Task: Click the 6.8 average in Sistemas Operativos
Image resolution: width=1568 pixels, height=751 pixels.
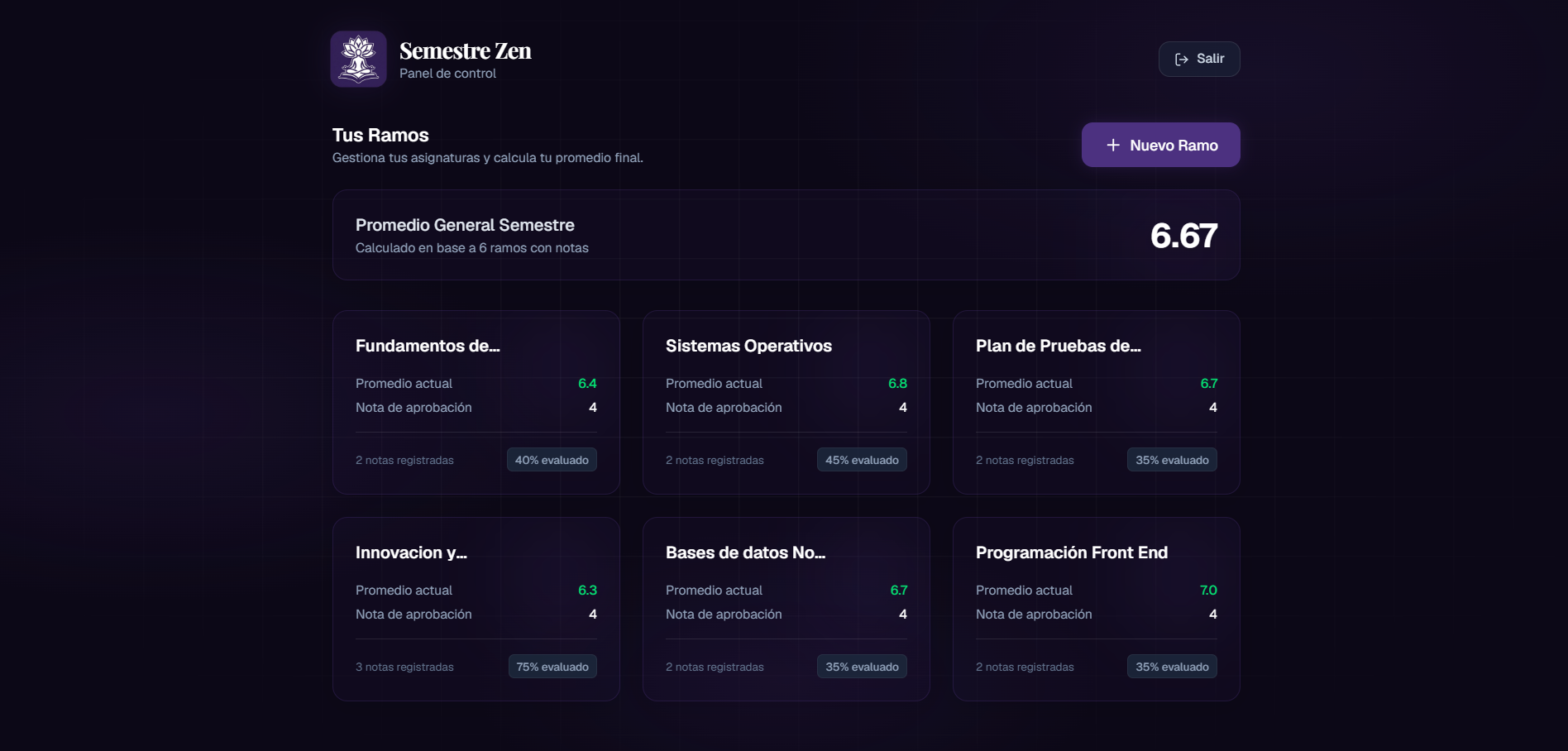Action: pos(897,384)
